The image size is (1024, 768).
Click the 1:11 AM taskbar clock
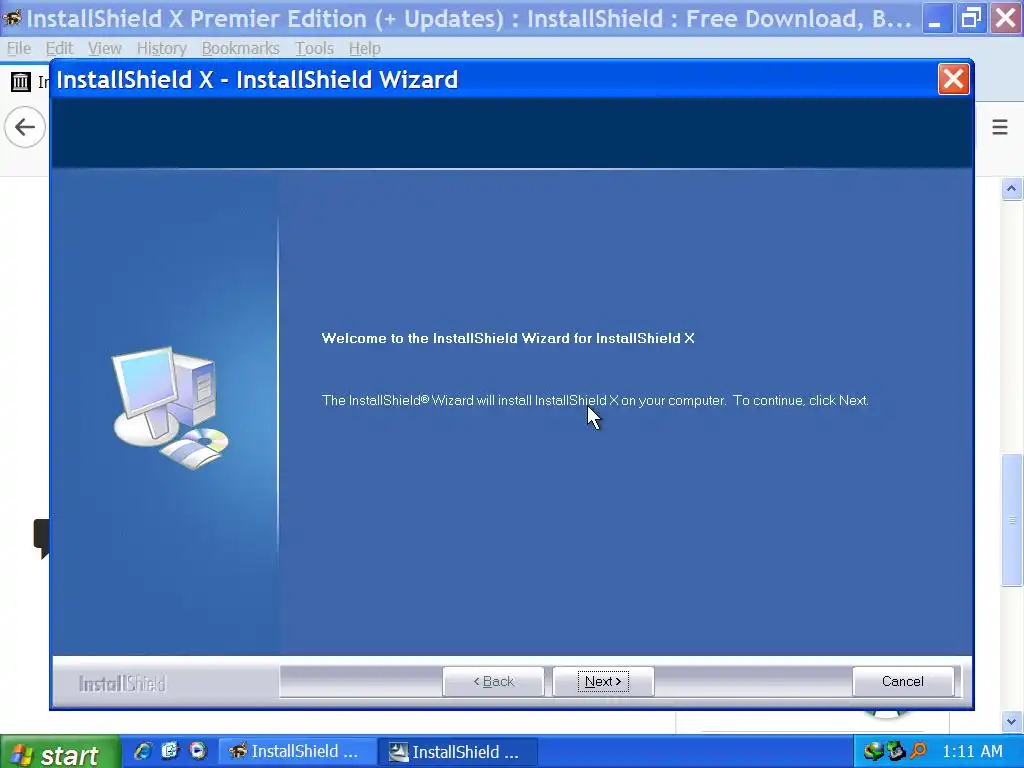tap(972, 752)
